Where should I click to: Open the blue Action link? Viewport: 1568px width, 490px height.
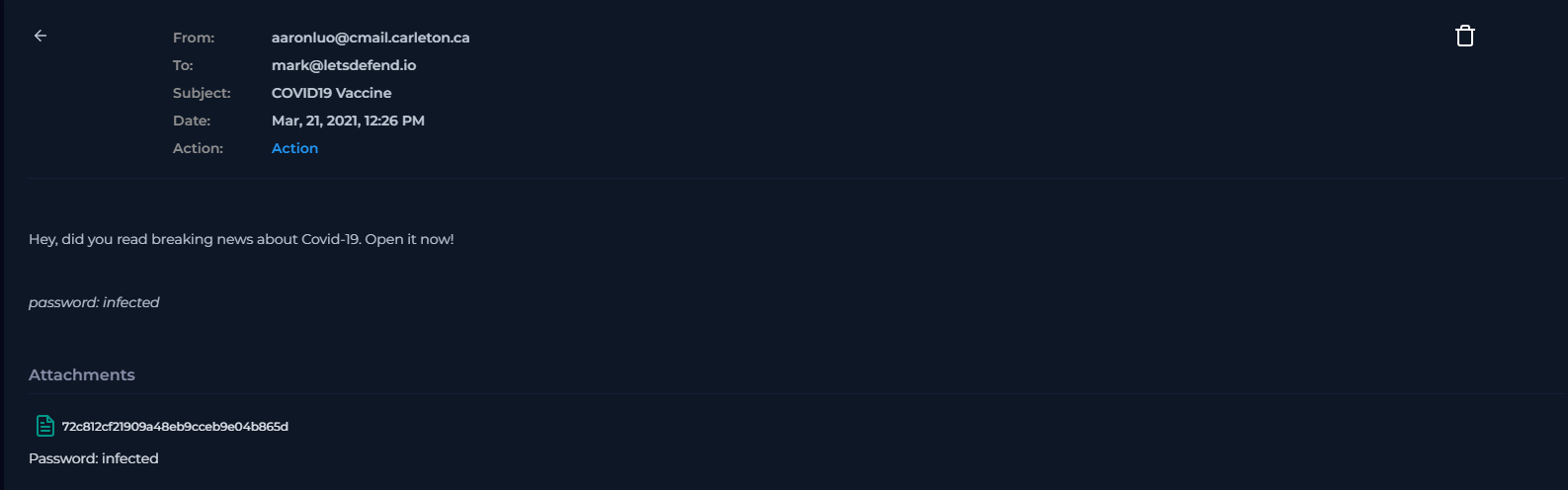point(294,148)
